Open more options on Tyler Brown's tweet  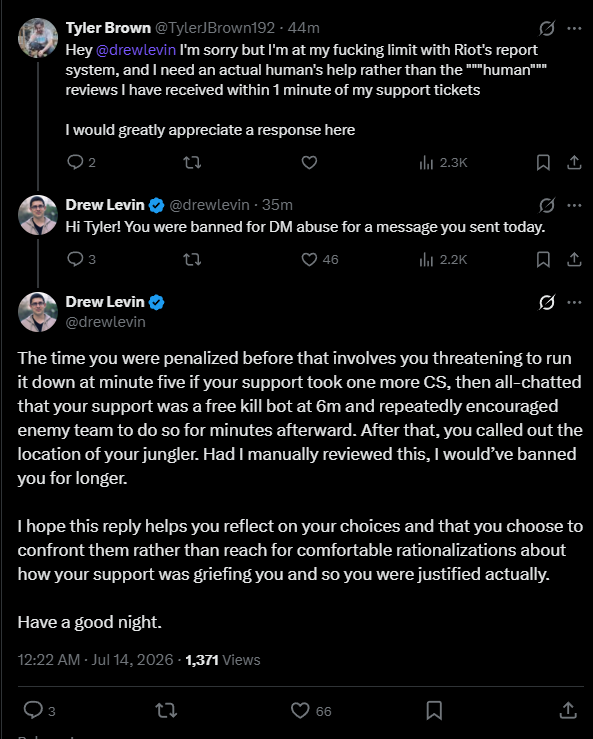pyautogui.click(x=574, y=28)
